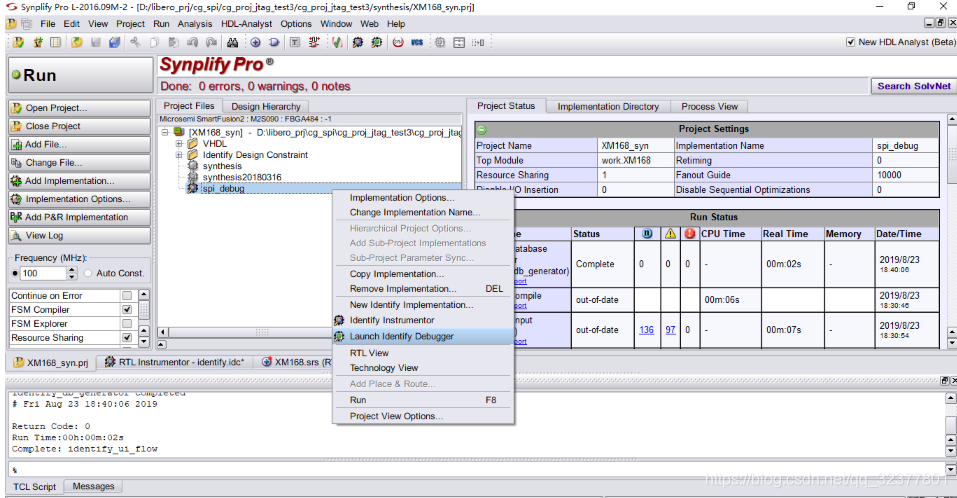Collapse the XM168_syn project tree root
957x498 pixels.
click(x=165, y=132)
